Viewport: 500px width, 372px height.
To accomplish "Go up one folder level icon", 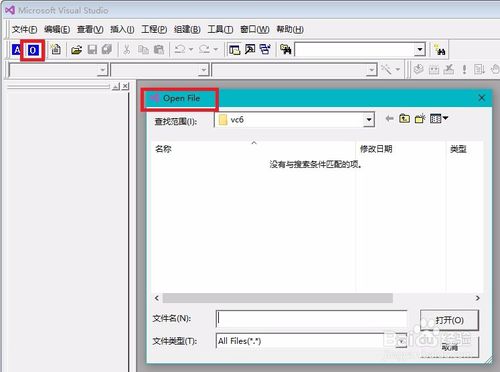I will pos(405,118).
